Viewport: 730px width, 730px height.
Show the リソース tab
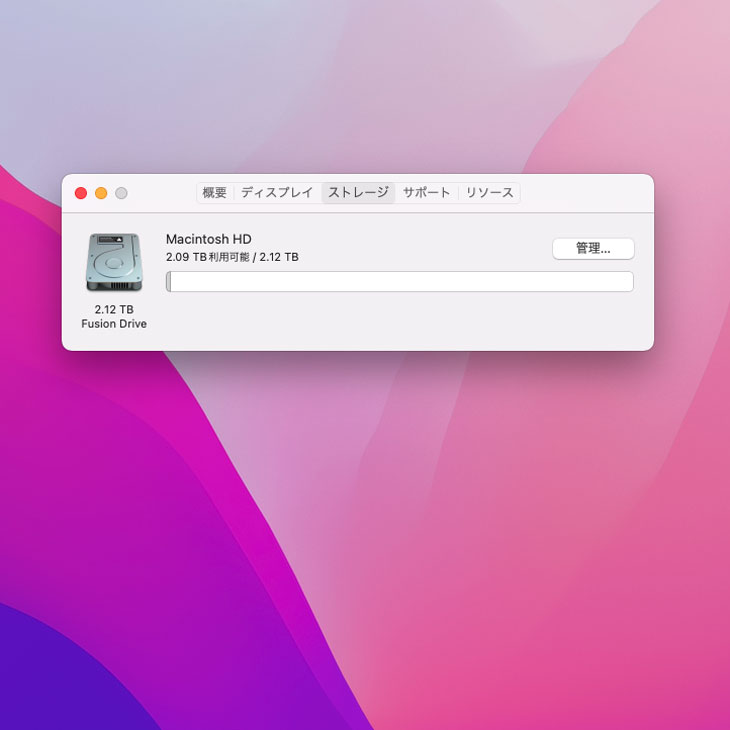tap(489, 193)
